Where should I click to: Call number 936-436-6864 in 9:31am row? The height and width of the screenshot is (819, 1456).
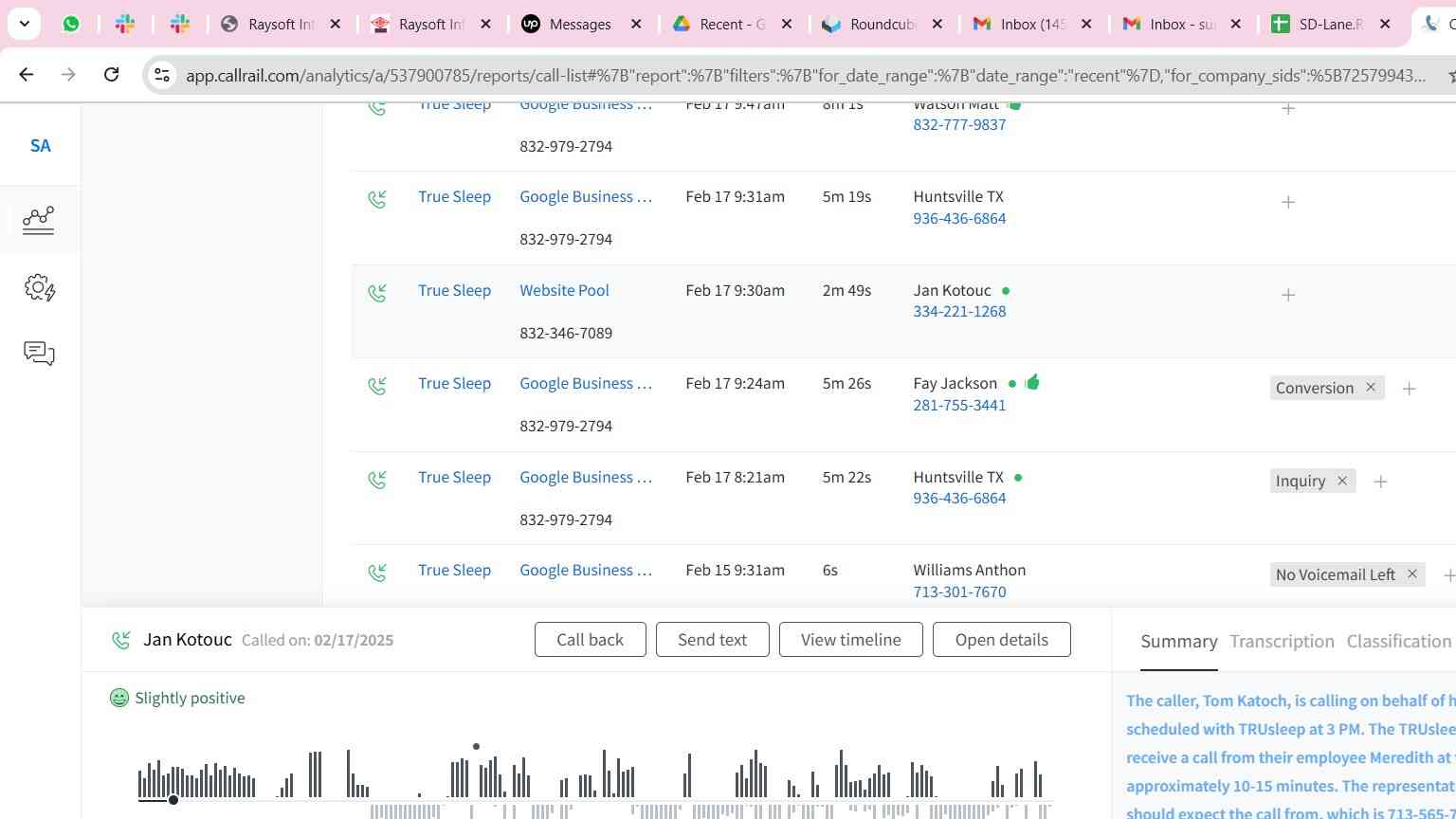click(x=959, y=218)
